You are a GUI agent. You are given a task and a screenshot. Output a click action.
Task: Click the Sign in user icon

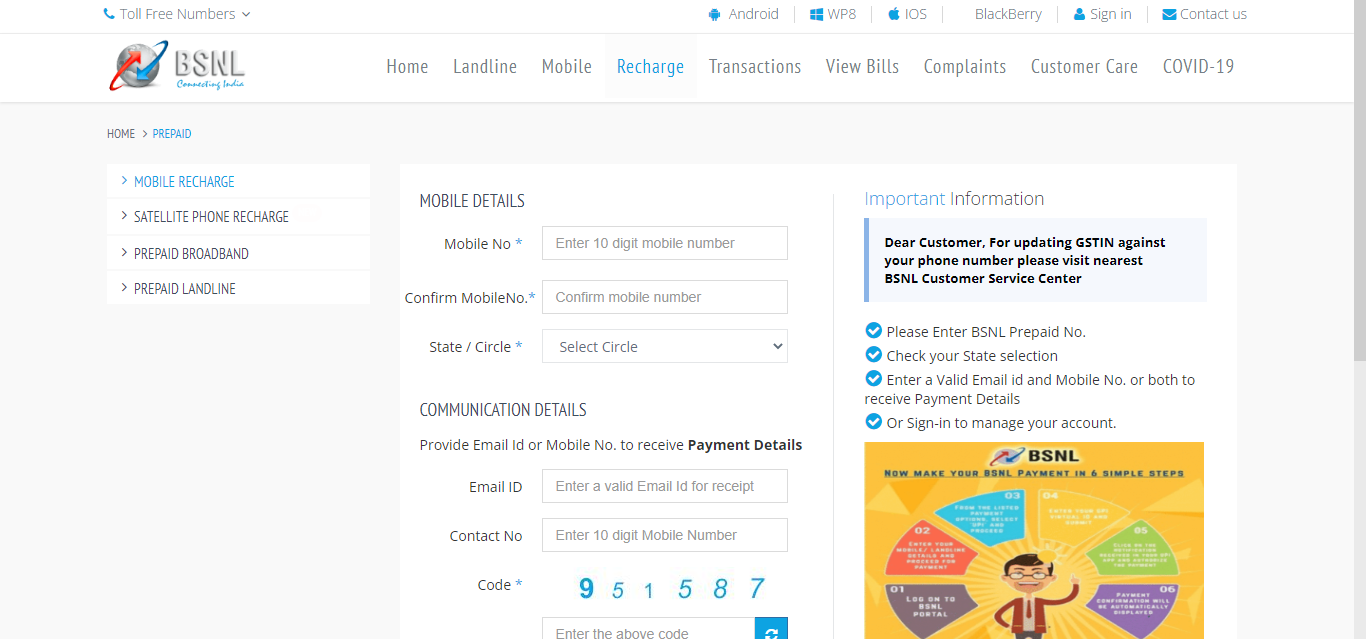pos(1079,14)
